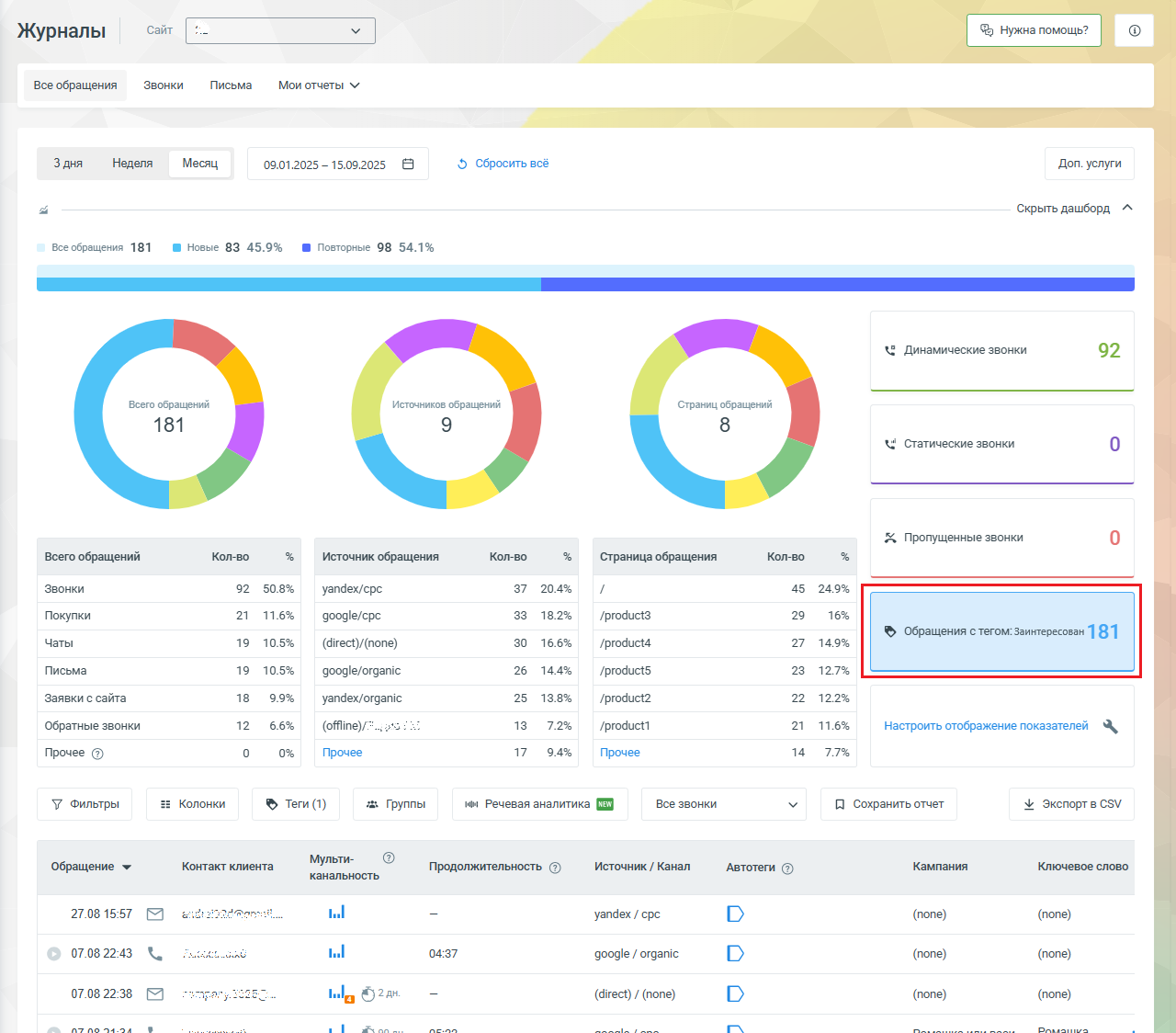Click the envelope icon in 27.08 15:57 row
The width and height of the screenshot is (1176, 1033).
[x=155, y=914]
